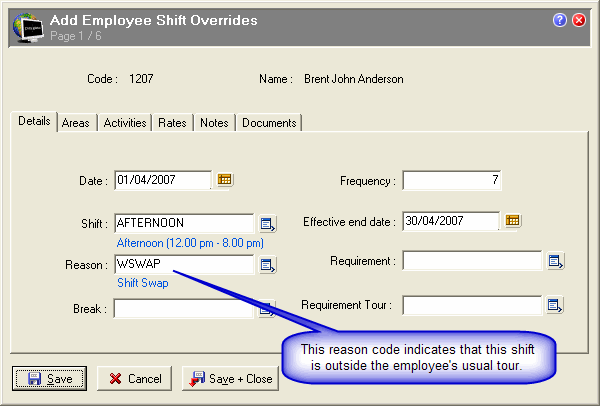The width and height of the screenshot is (600, 406).
Task: Click into the Date input field
Action: pyautogui.click(x=162, y=180)
